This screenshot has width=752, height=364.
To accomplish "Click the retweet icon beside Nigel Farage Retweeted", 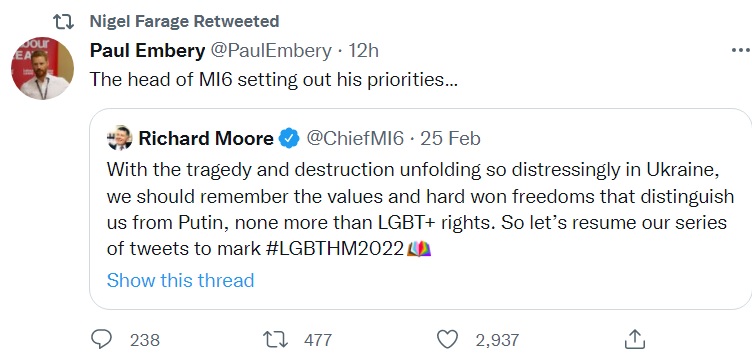I will 63,21.
